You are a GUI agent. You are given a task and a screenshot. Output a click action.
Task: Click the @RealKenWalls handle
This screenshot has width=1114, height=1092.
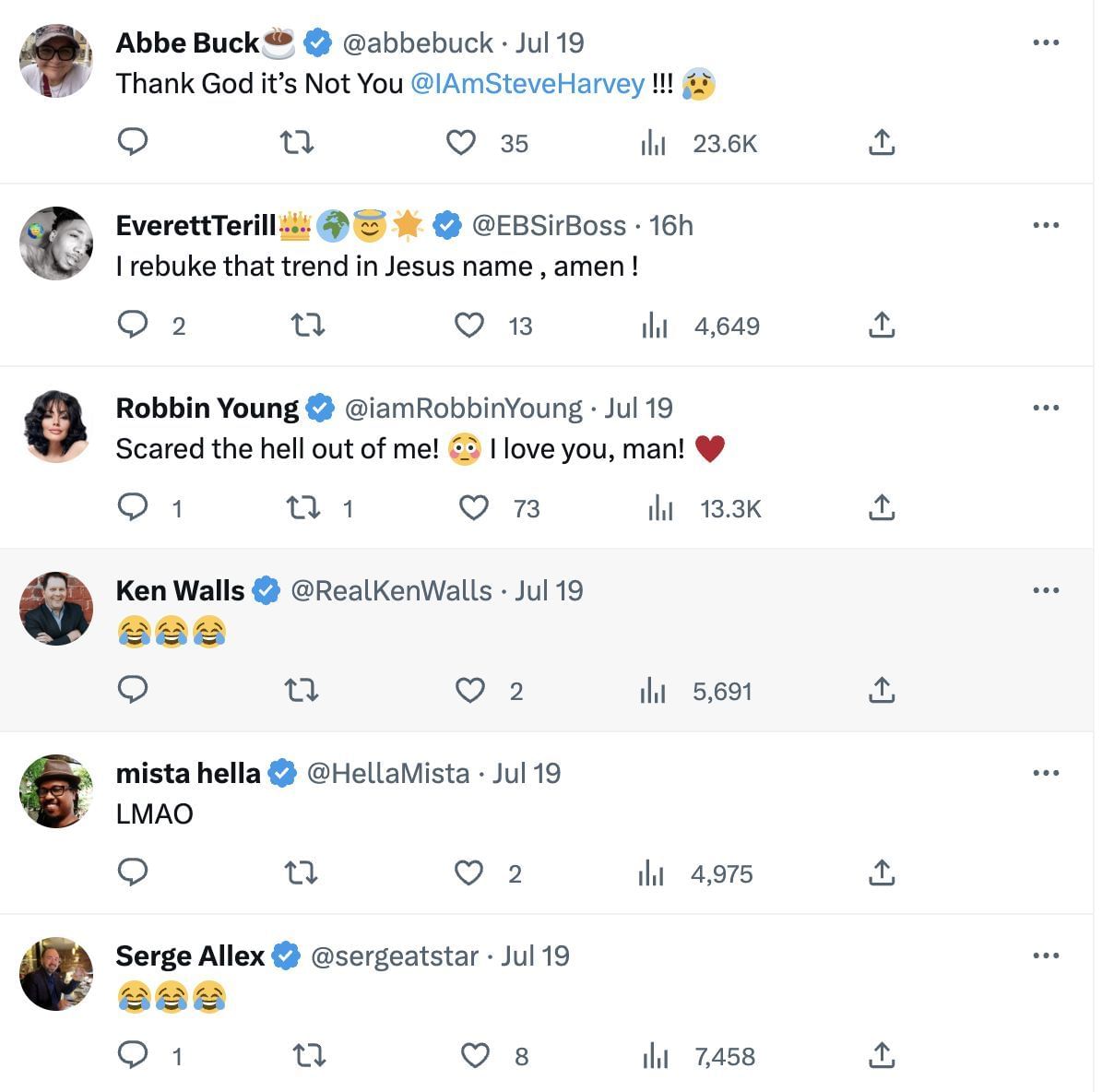tap(391, 590)
